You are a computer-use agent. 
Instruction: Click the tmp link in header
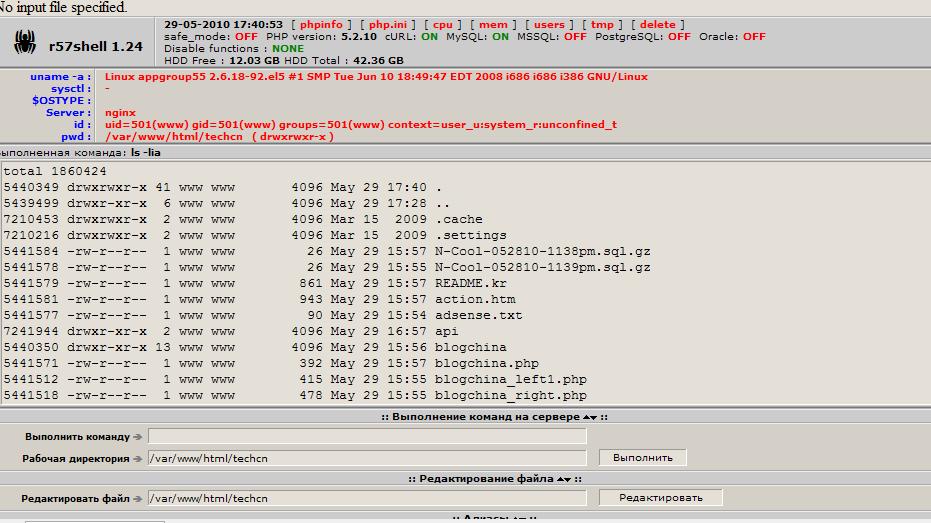[x=603, y=24]
